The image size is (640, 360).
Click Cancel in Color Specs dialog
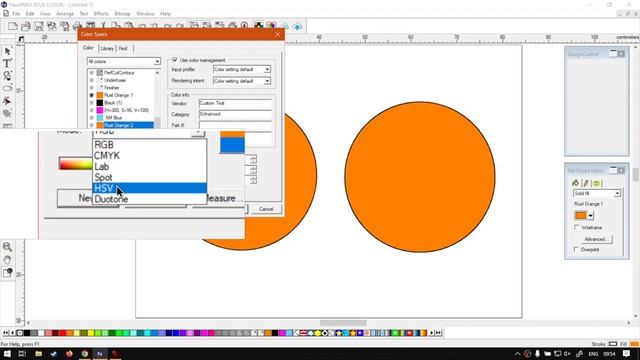(x=266, y=209)
